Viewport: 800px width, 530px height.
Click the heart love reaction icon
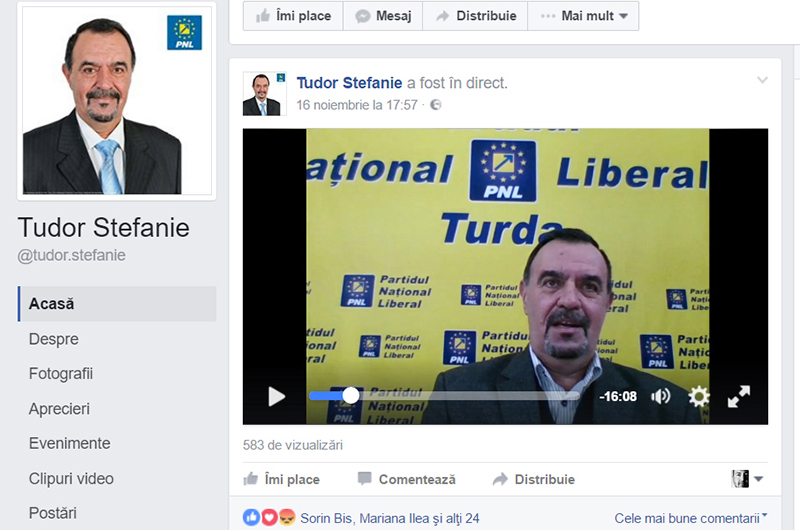[269, 518]
